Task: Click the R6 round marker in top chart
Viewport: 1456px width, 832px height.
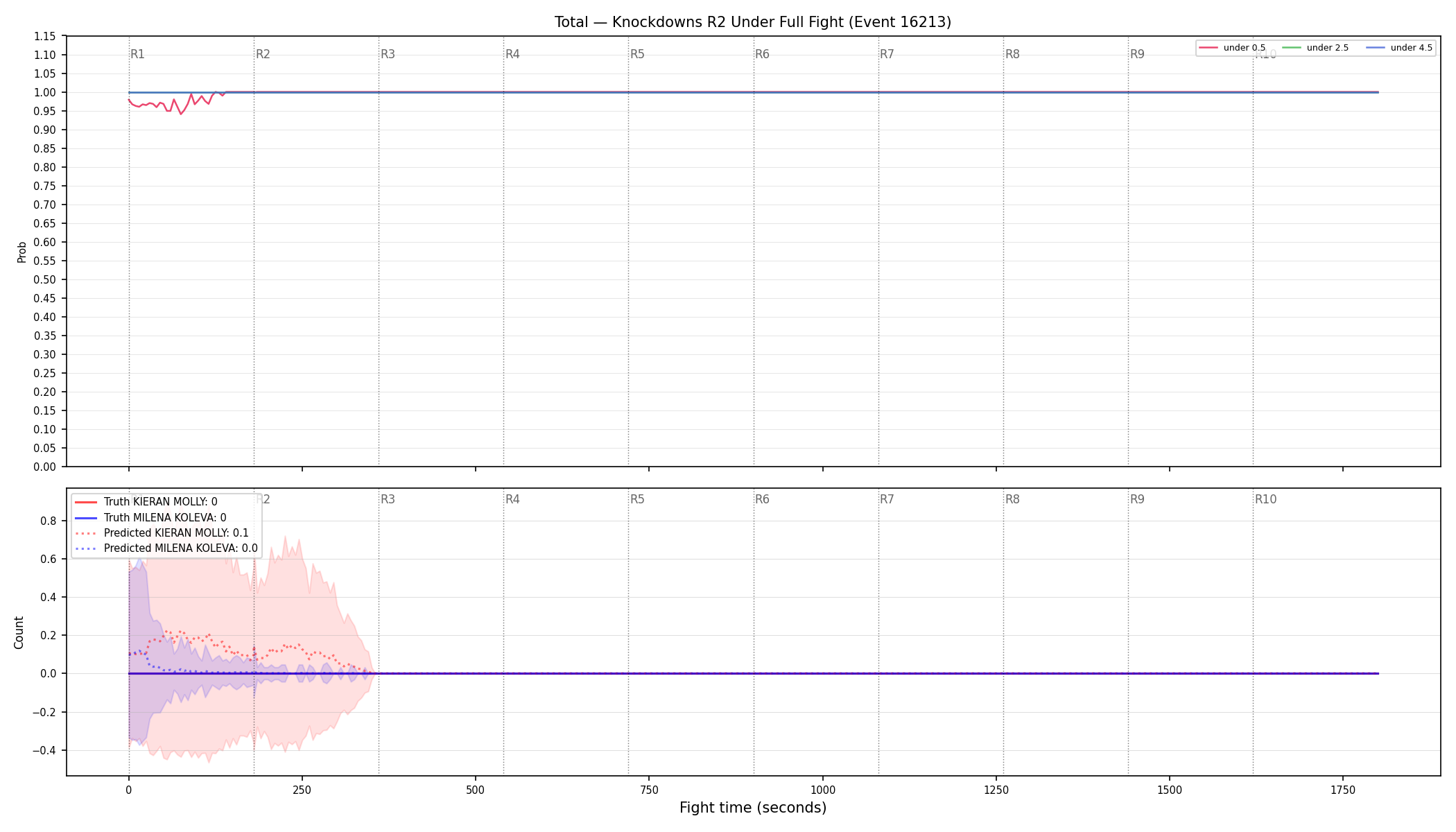Action: [762, 54]
